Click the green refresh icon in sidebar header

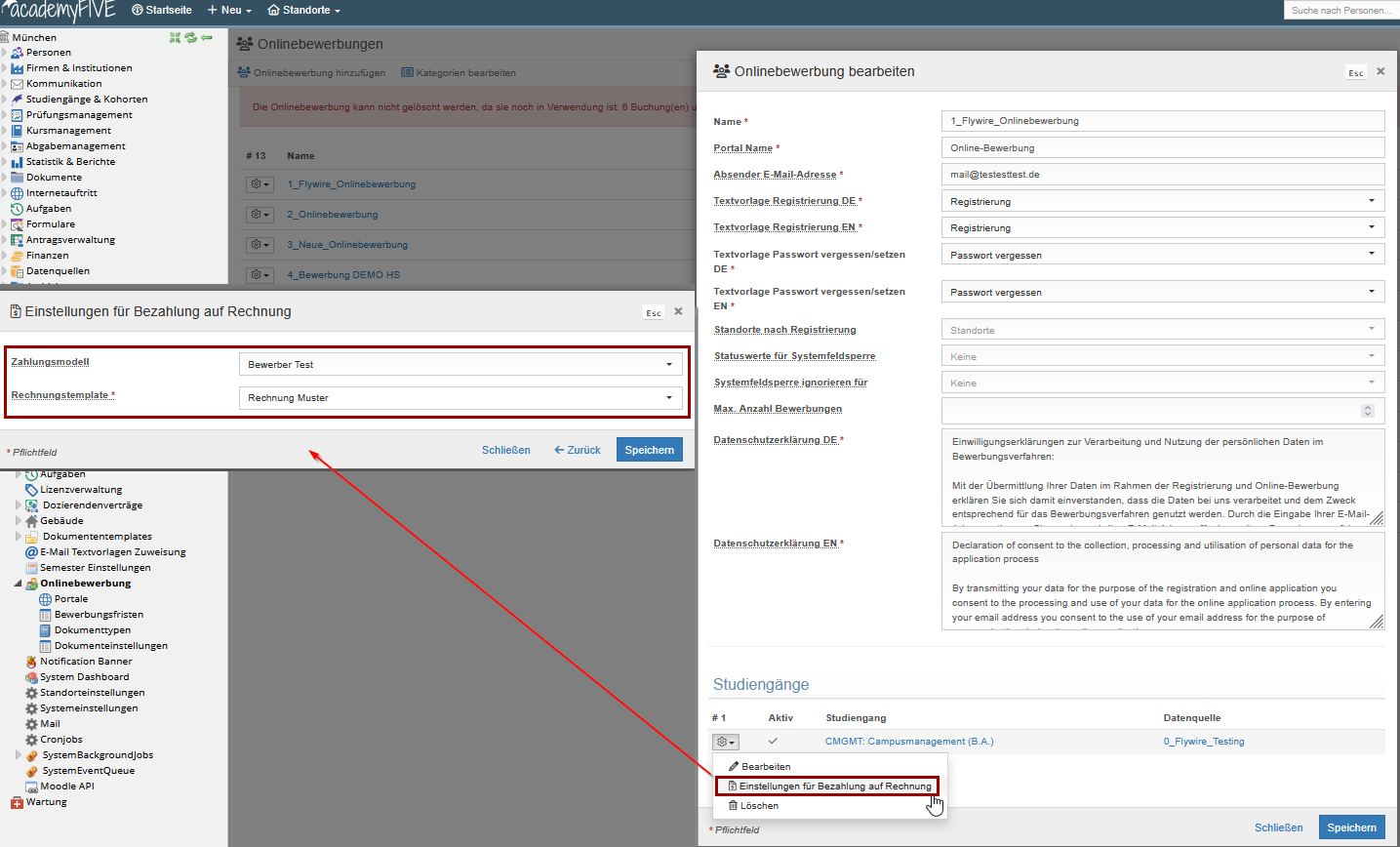(x=191, y=37)
